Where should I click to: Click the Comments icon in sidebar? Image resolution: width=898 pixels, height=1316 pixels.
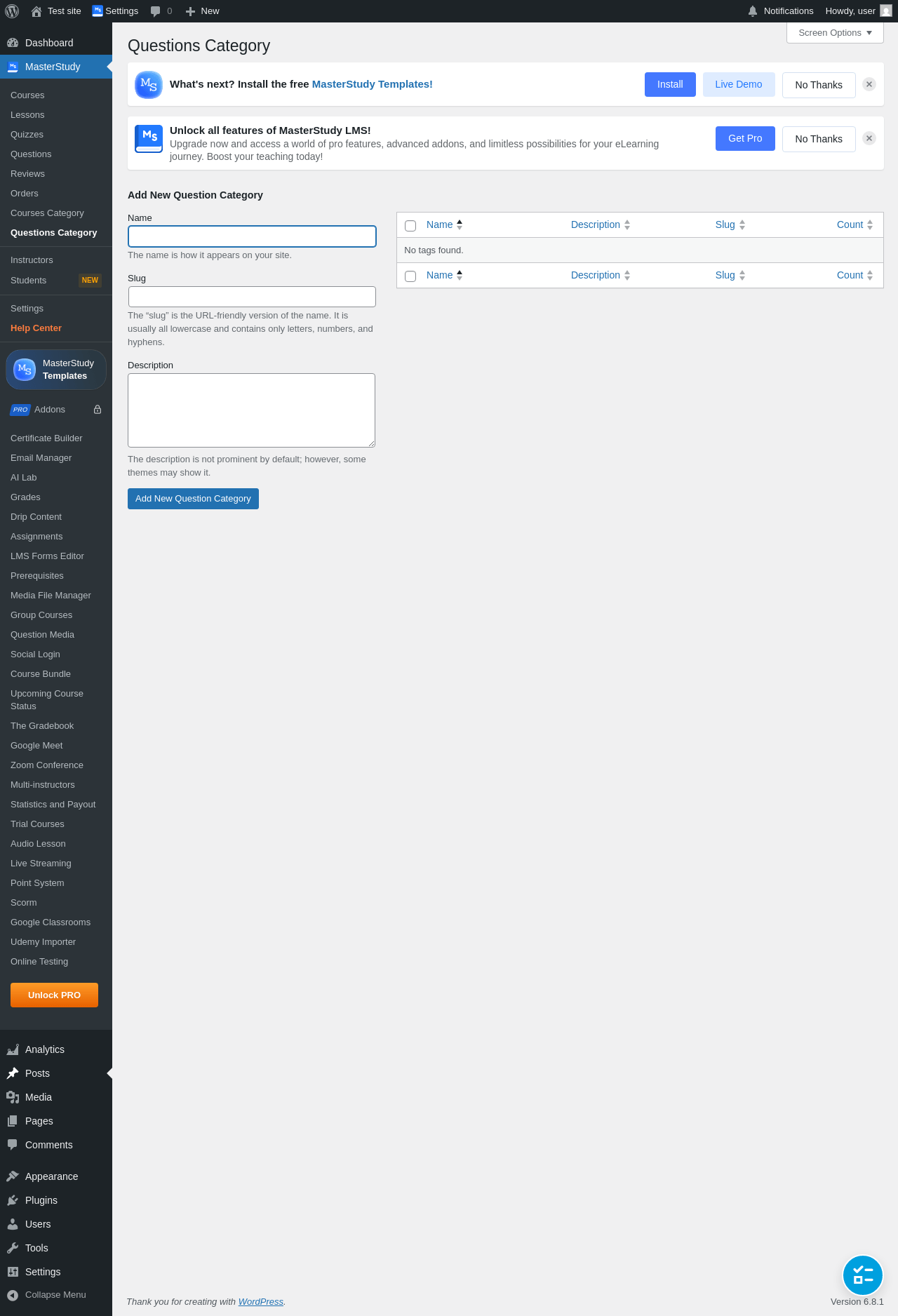[x=13, y=1145]
